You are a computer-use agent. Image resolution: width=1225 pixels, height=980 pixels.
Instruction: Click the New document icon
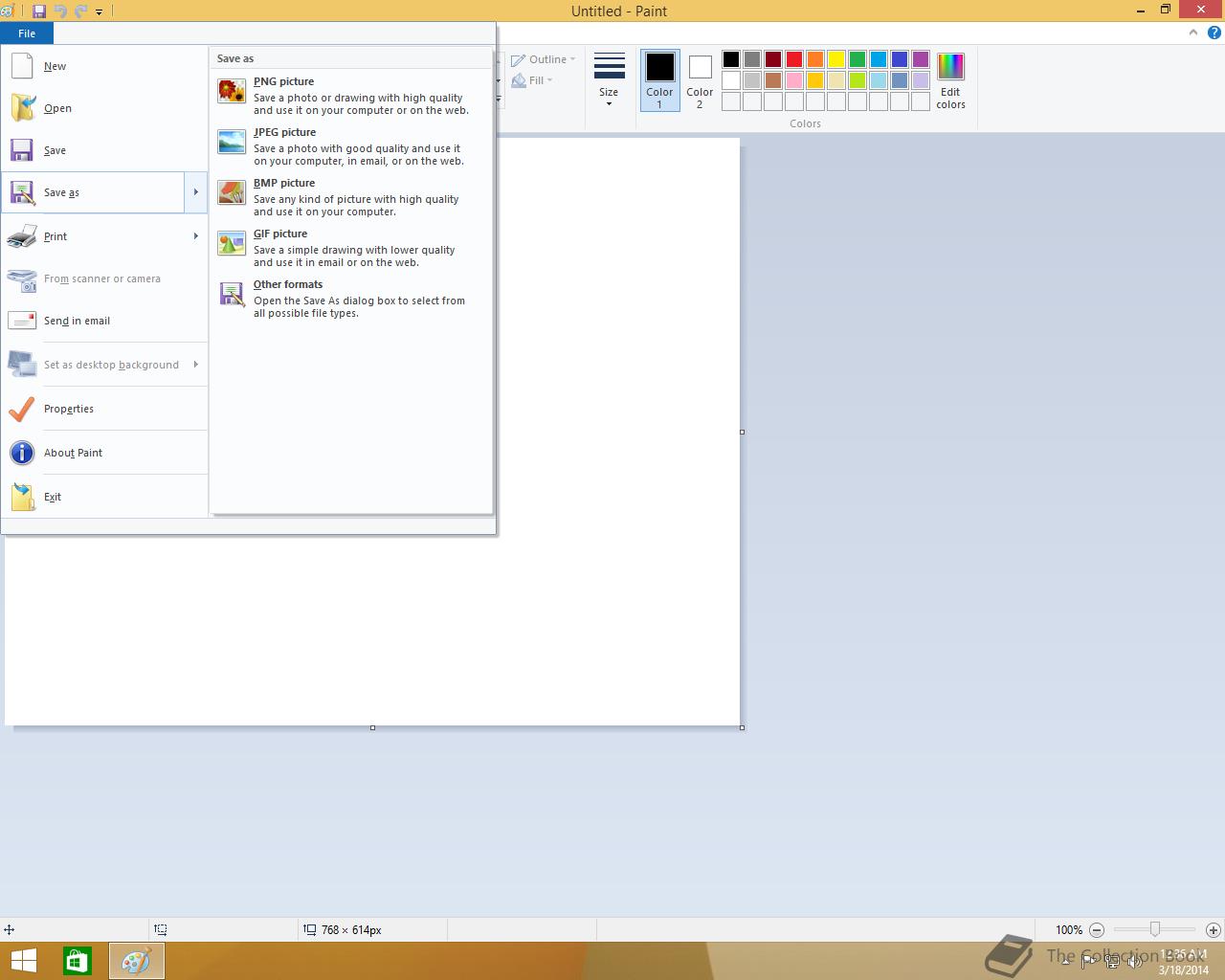click(22, 66)
